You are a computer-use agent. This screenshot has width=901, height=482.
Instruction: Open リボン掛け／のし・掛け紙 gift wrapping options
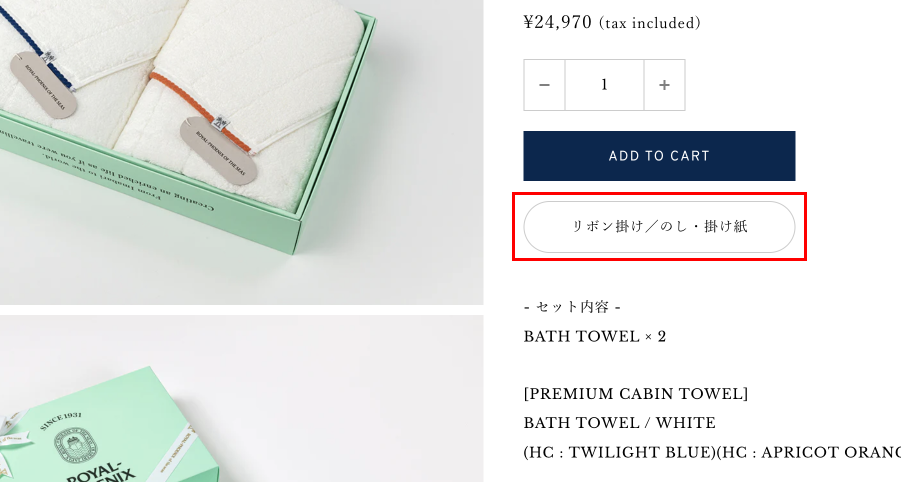point(659,227)
